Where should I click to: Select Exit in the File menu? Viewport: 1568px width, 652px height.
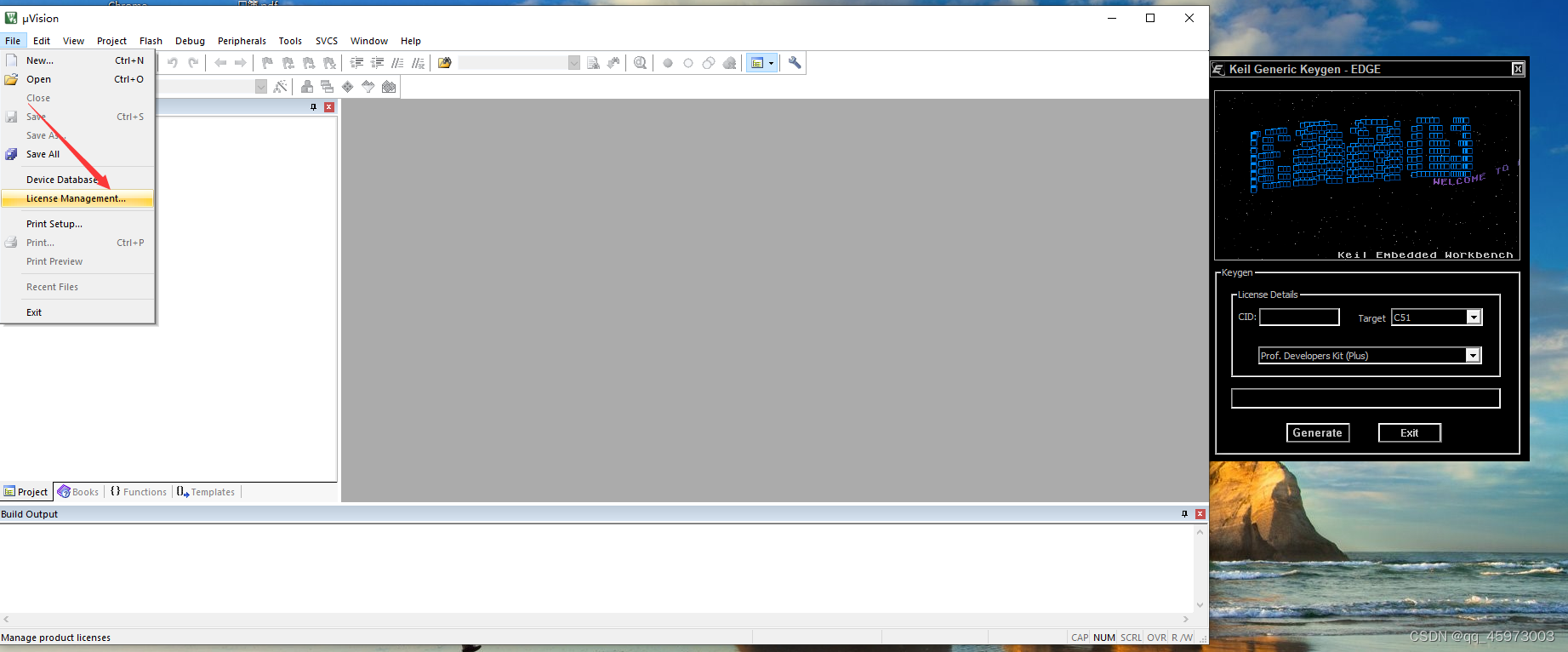pyautogui.click(x=77, y=312)
